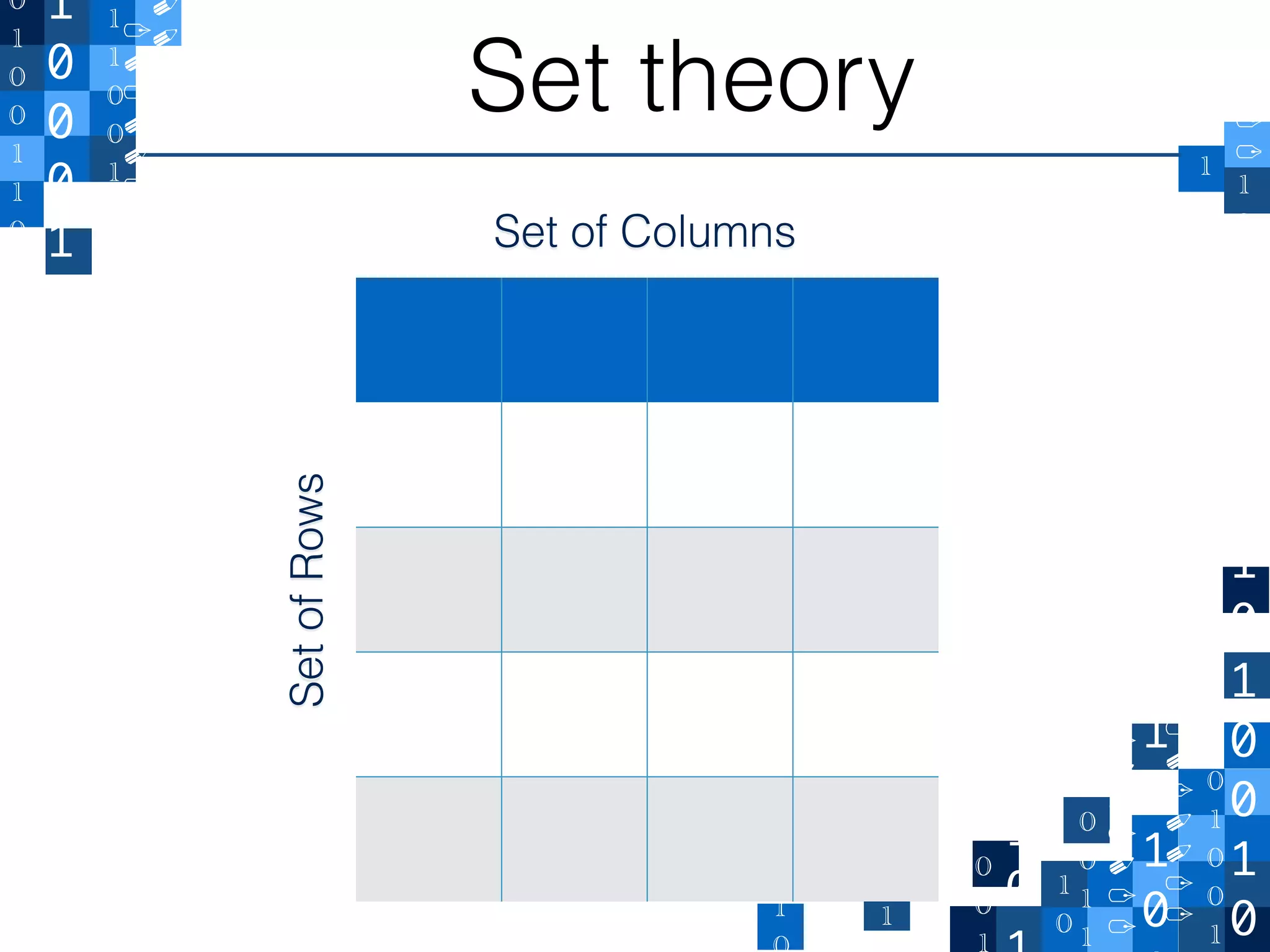Click the bottom-left gray table cell
This screenshot has width=1270, height=952.
tap(429, 839)
